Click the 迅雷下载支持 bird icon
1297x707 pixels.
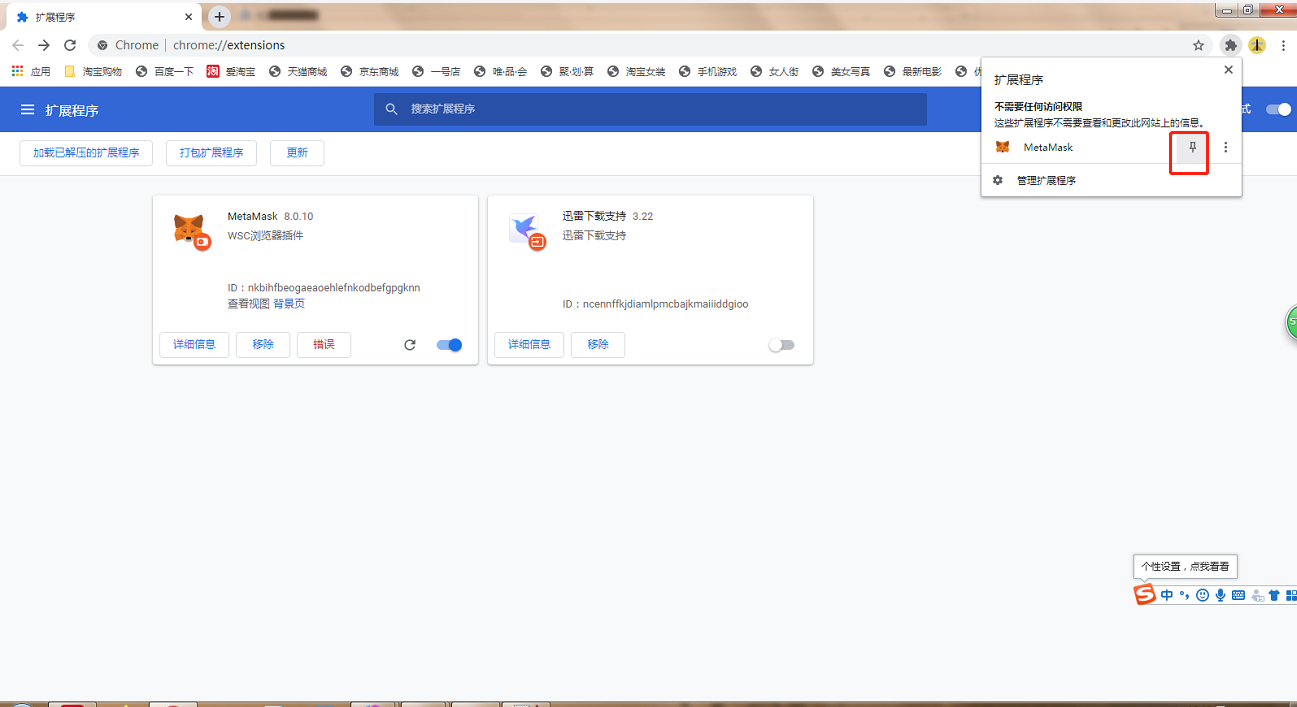(525, 230)
